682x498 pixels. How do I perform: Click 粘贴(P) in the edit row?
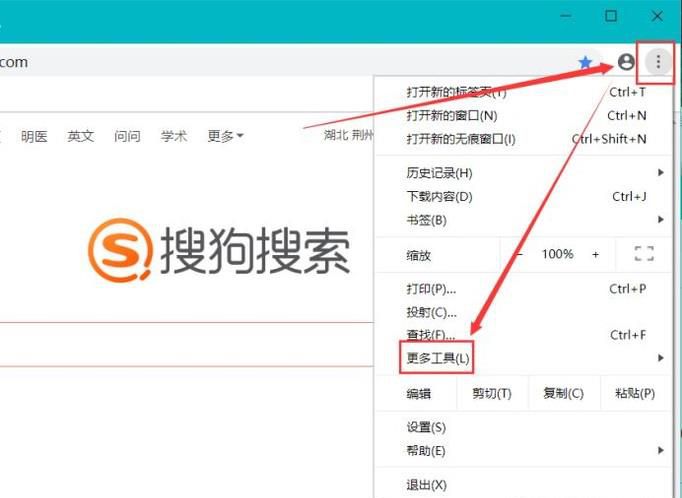pyautogui.click(x=635, y=394)
